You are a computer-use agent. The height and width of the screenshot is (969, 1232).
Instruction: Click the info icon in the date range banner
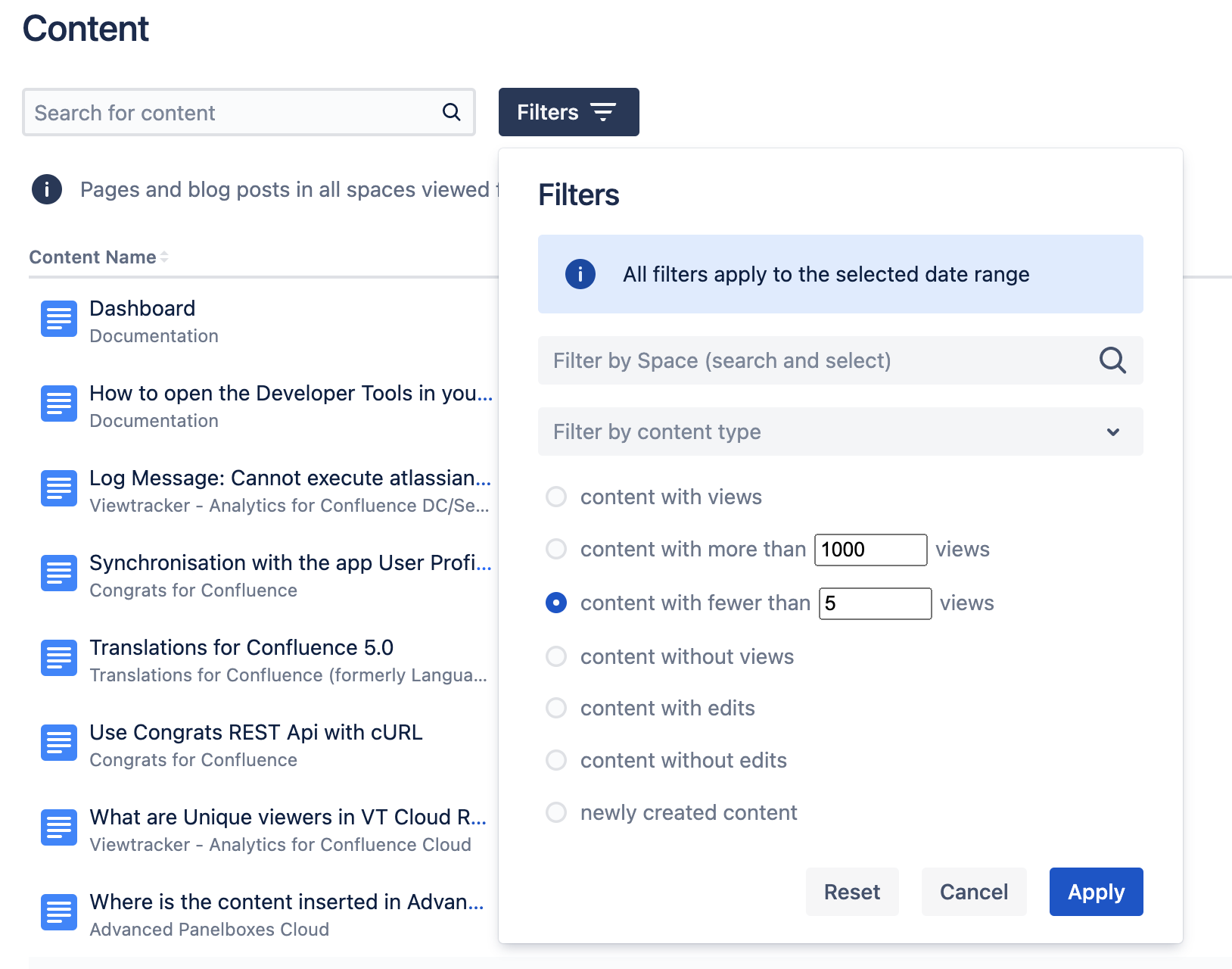(x=579, y=274)
